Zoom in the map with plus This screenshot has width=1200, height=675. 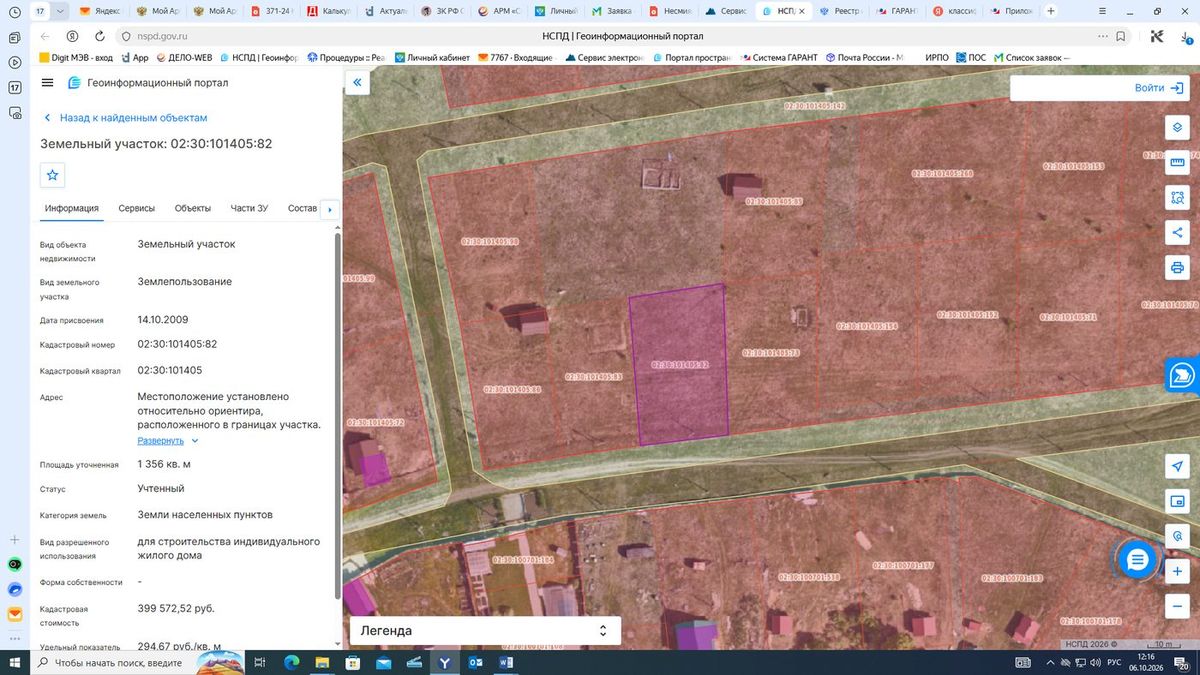tap(1177, 571)
